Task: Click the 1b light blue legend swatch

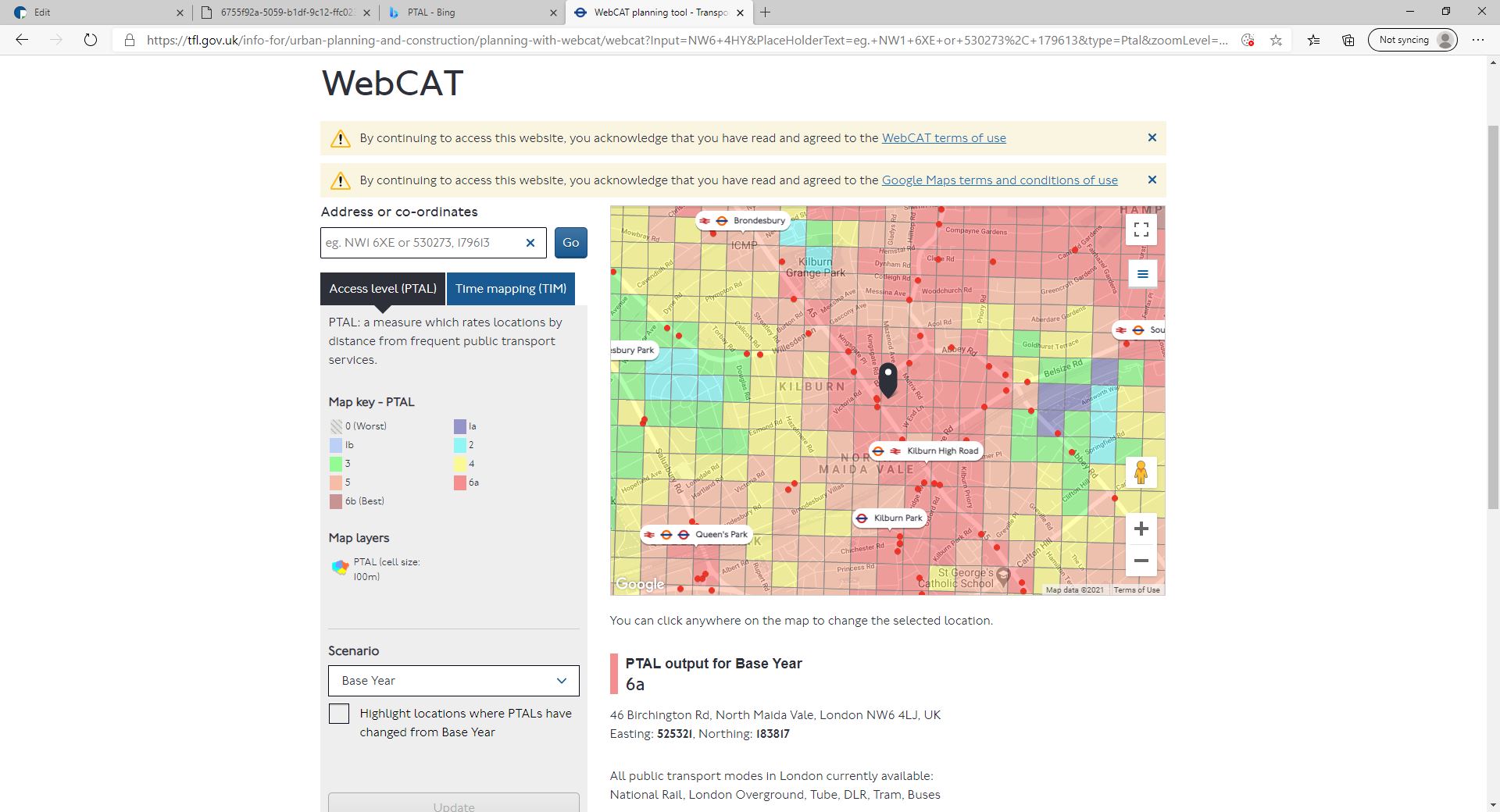Action: (x=336, y=445)
